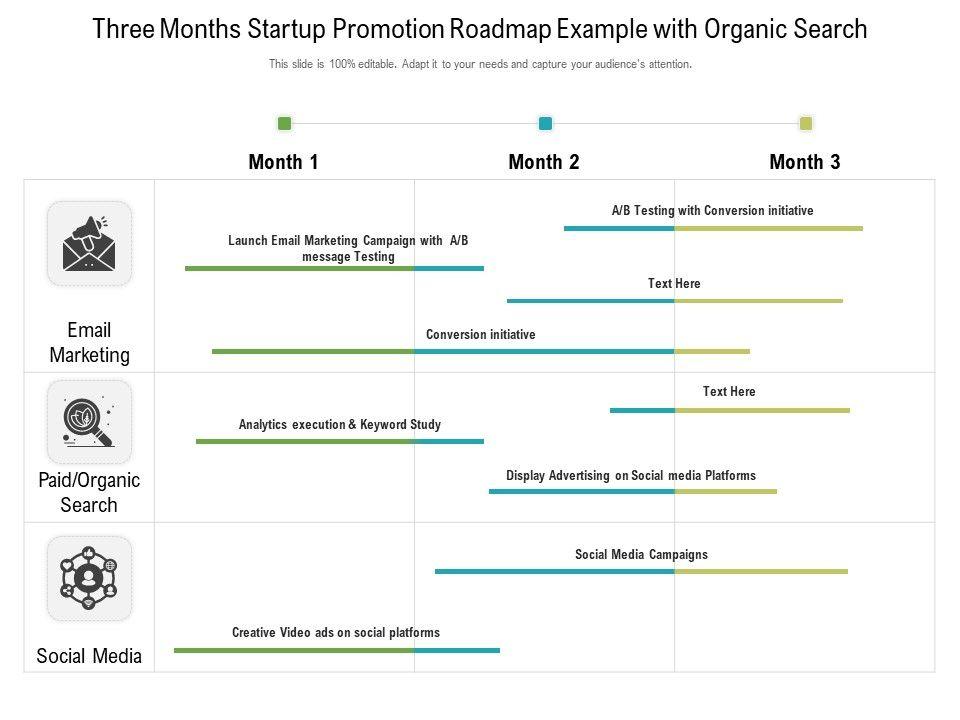Screen dimensions: 960x720
Task: Click the Social Media Campaigns label
Action: pos(641,554)
